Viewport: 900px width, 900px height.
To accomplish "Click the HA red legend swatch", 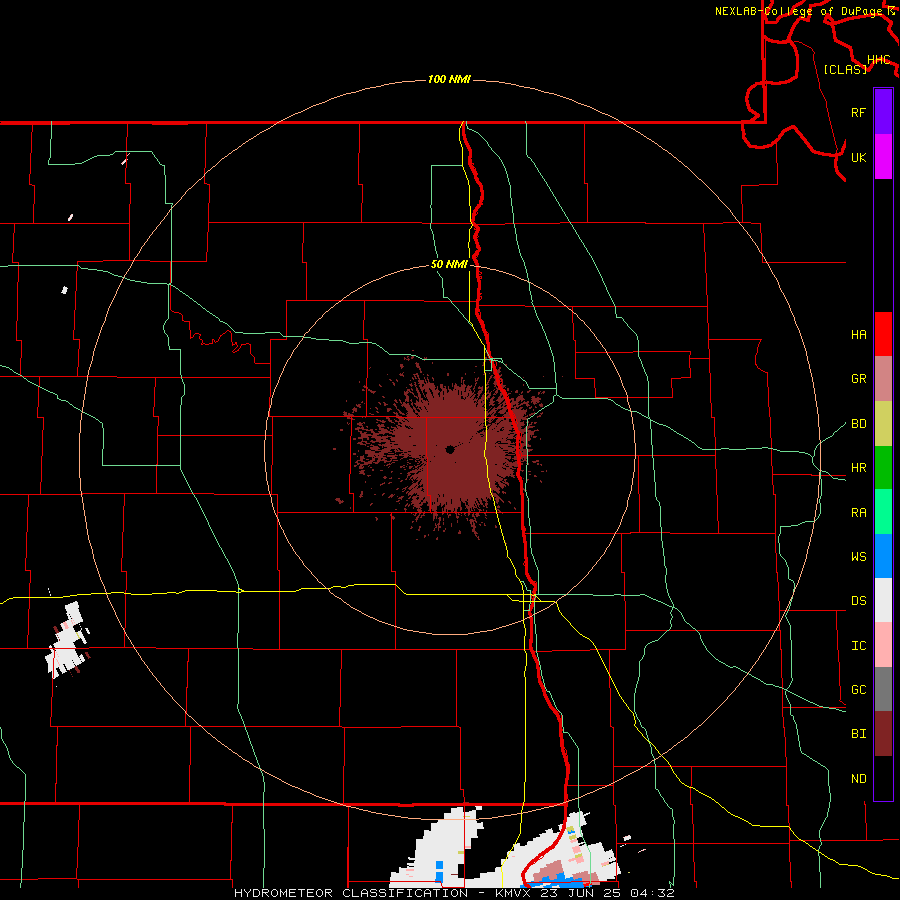I will point(883,334).
